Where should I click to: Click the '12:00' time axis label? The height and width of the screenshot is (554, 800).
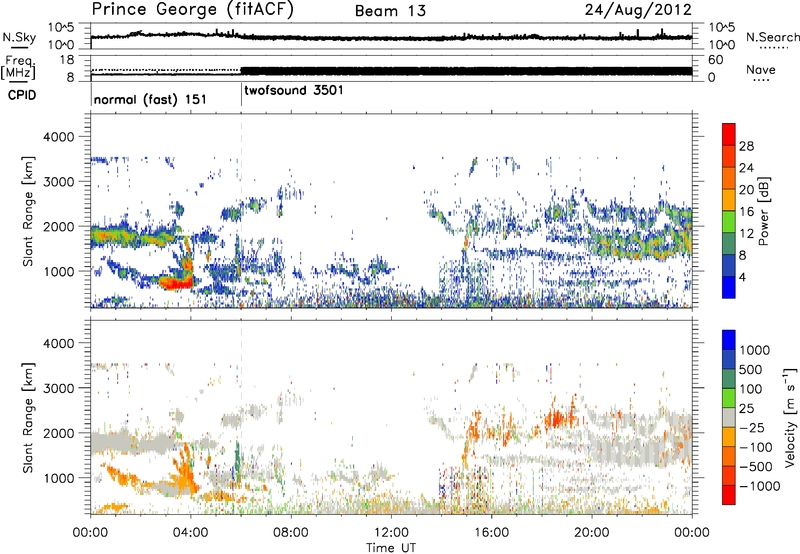click(x=391, y=533)
